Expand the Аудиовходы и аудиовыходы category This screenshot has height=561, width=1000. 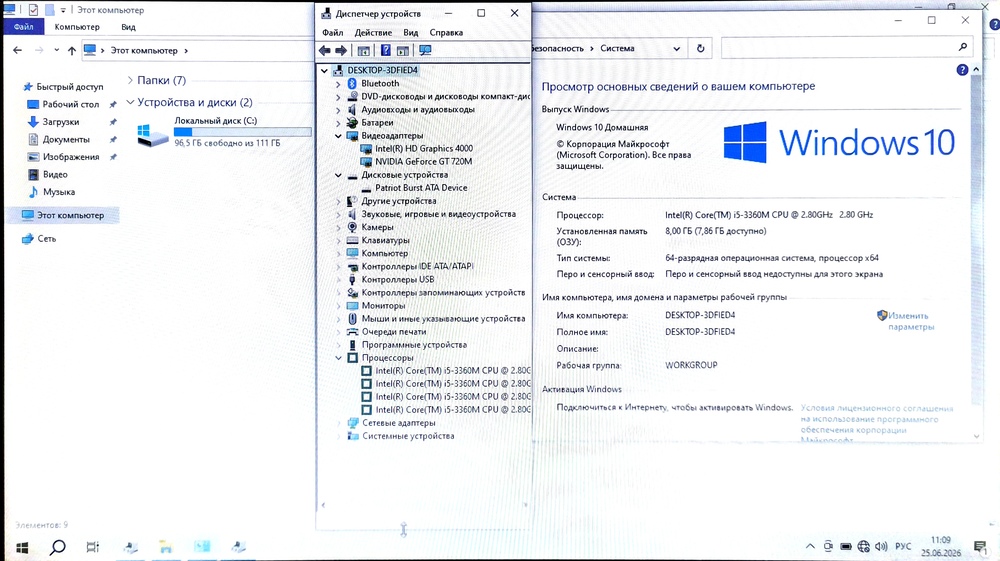click(x=338, y=110)
